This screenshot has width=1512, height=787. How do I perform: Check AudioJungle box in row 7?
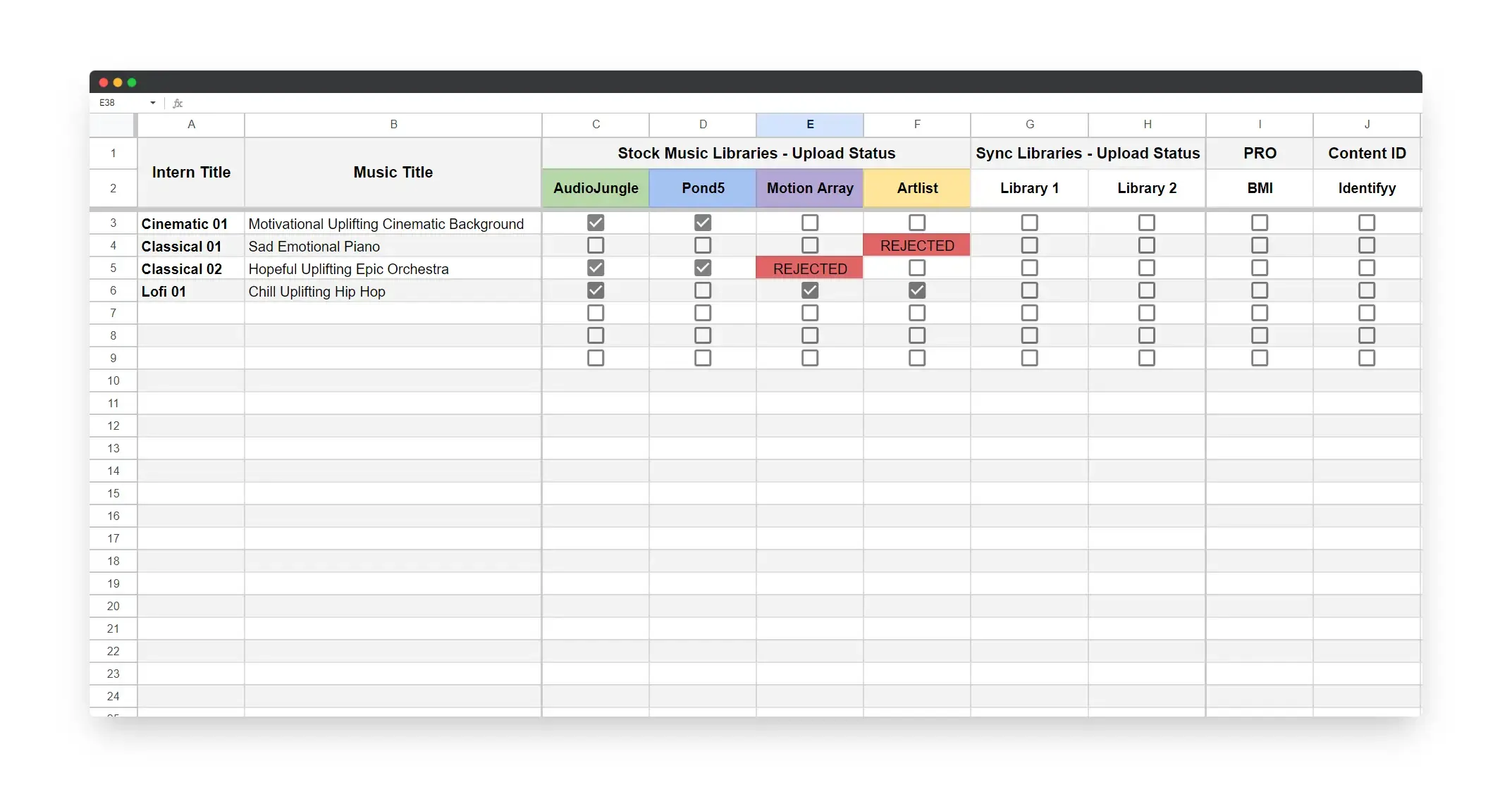click(596, 313)
